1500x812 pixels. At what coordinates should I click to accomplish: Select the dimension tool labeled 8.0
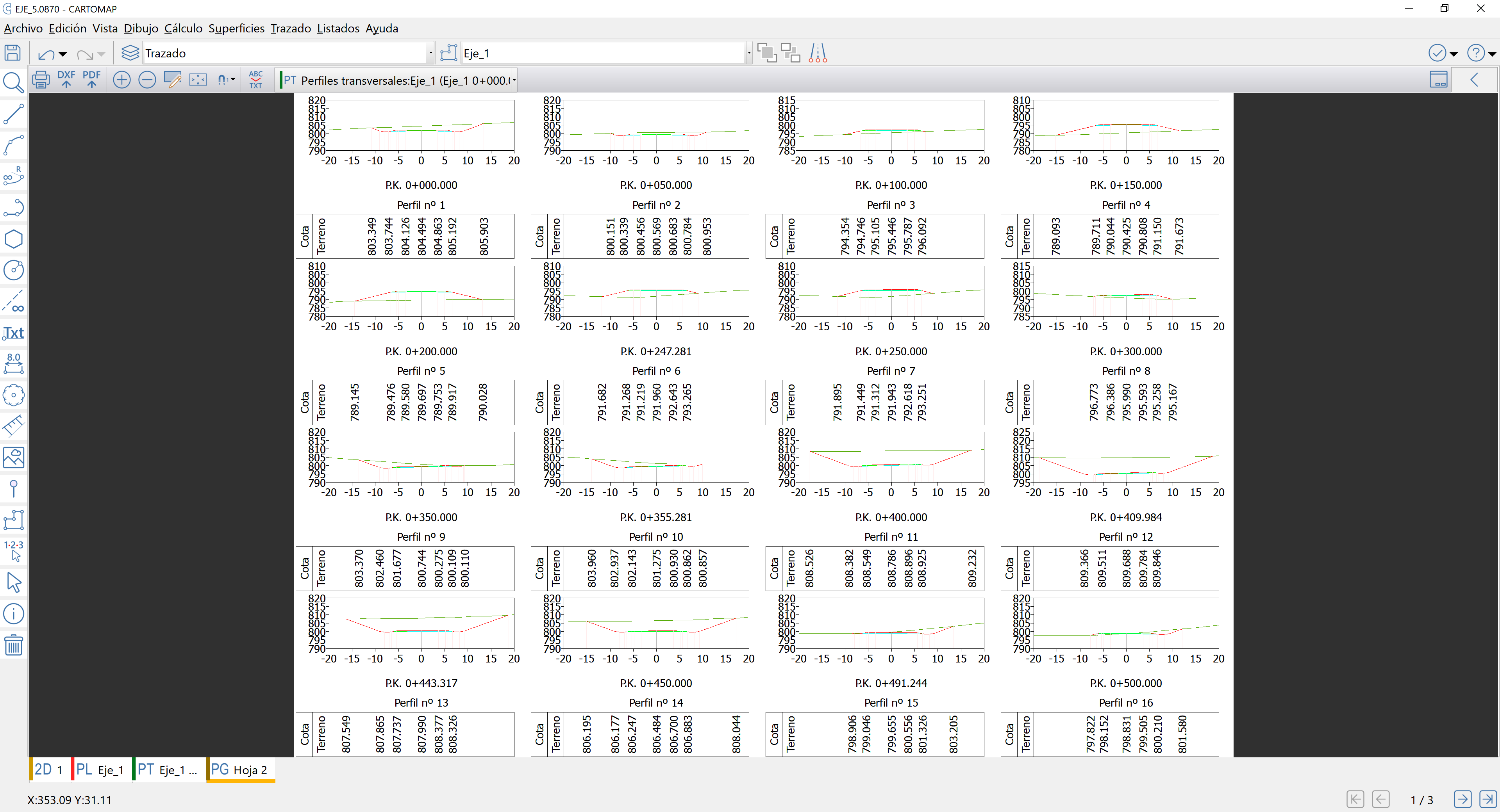point(13,363)
